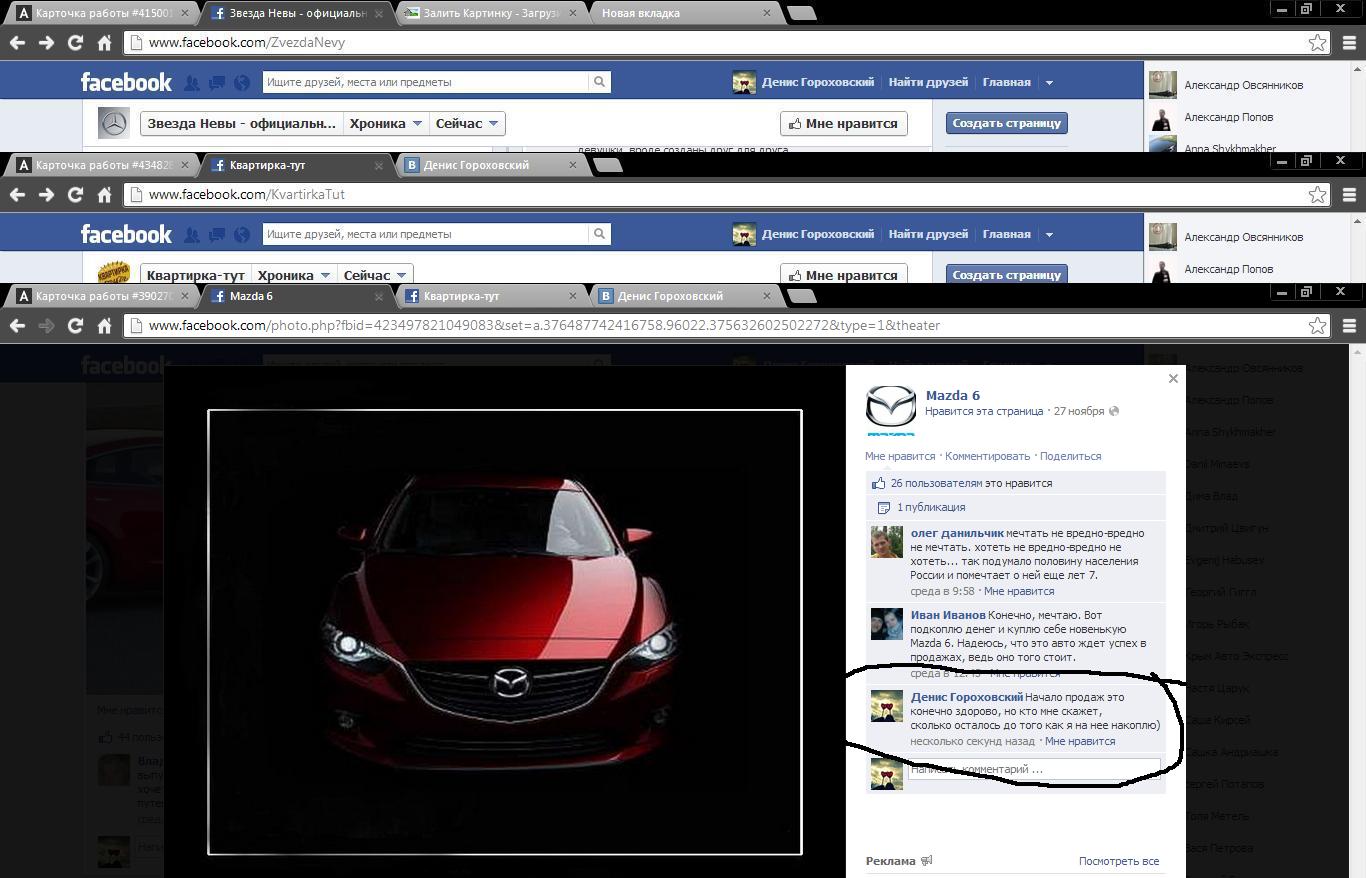Expand Хроника dropdown on Zvezda Nevy page

(385, 123)
